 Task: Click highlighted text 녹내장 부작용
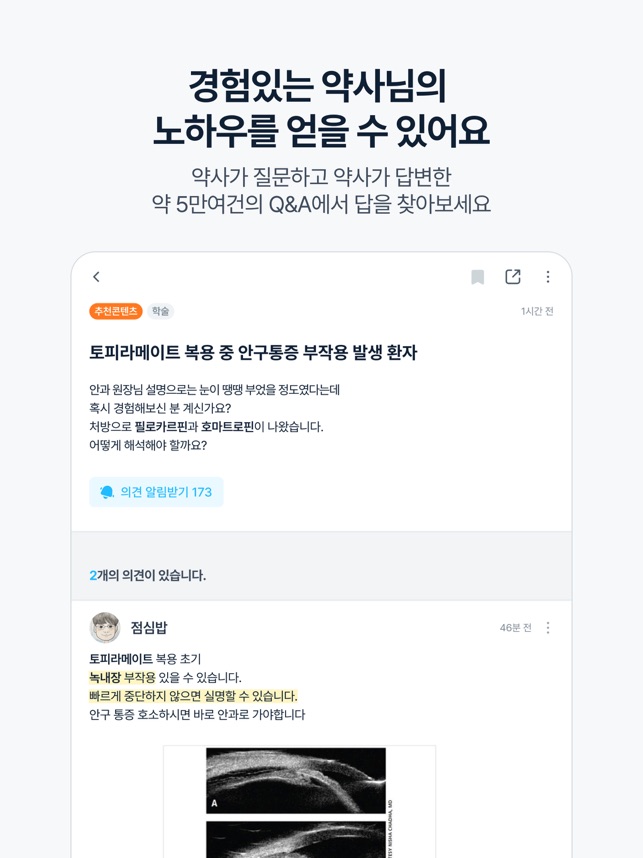coord(123,677)
